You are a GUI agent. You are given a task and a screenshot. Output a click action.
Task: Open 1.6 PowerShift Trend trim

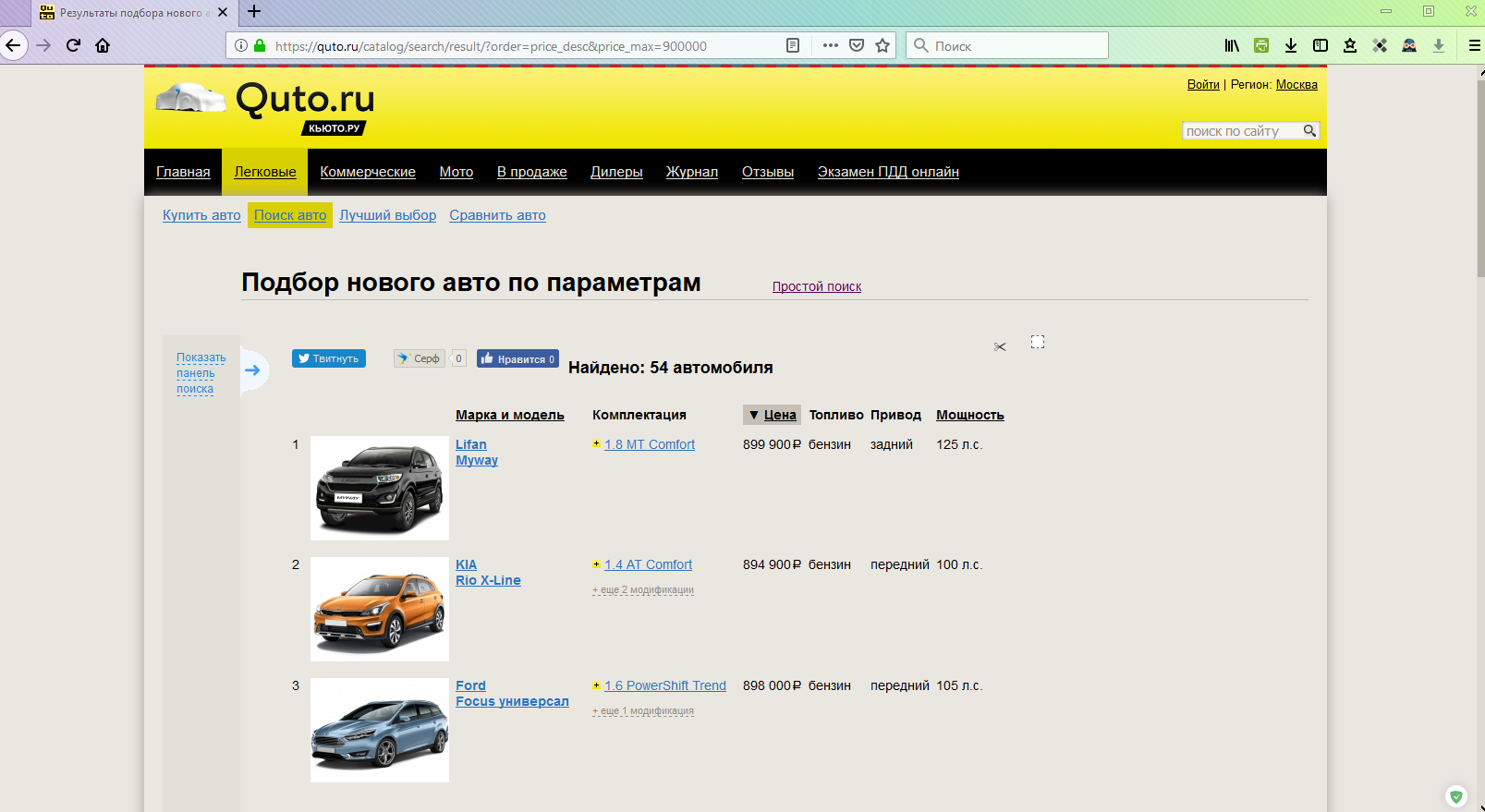[x=665, y=685]
